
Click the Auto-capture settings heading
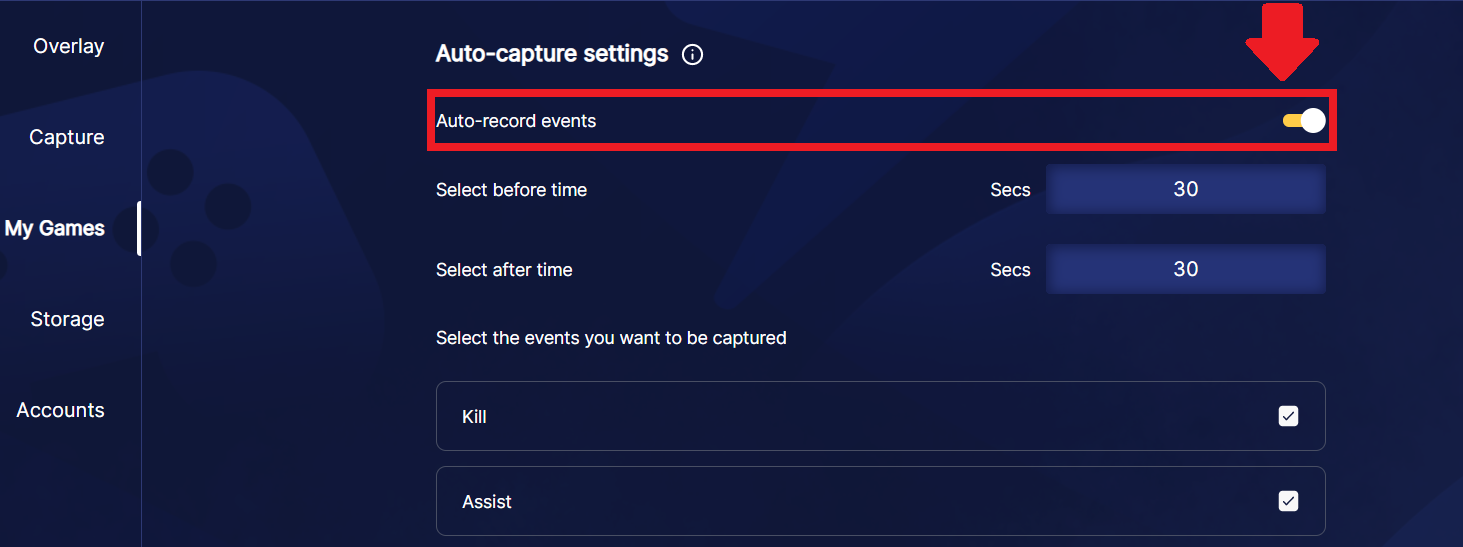pyautogui.click(x=552, y=54)
